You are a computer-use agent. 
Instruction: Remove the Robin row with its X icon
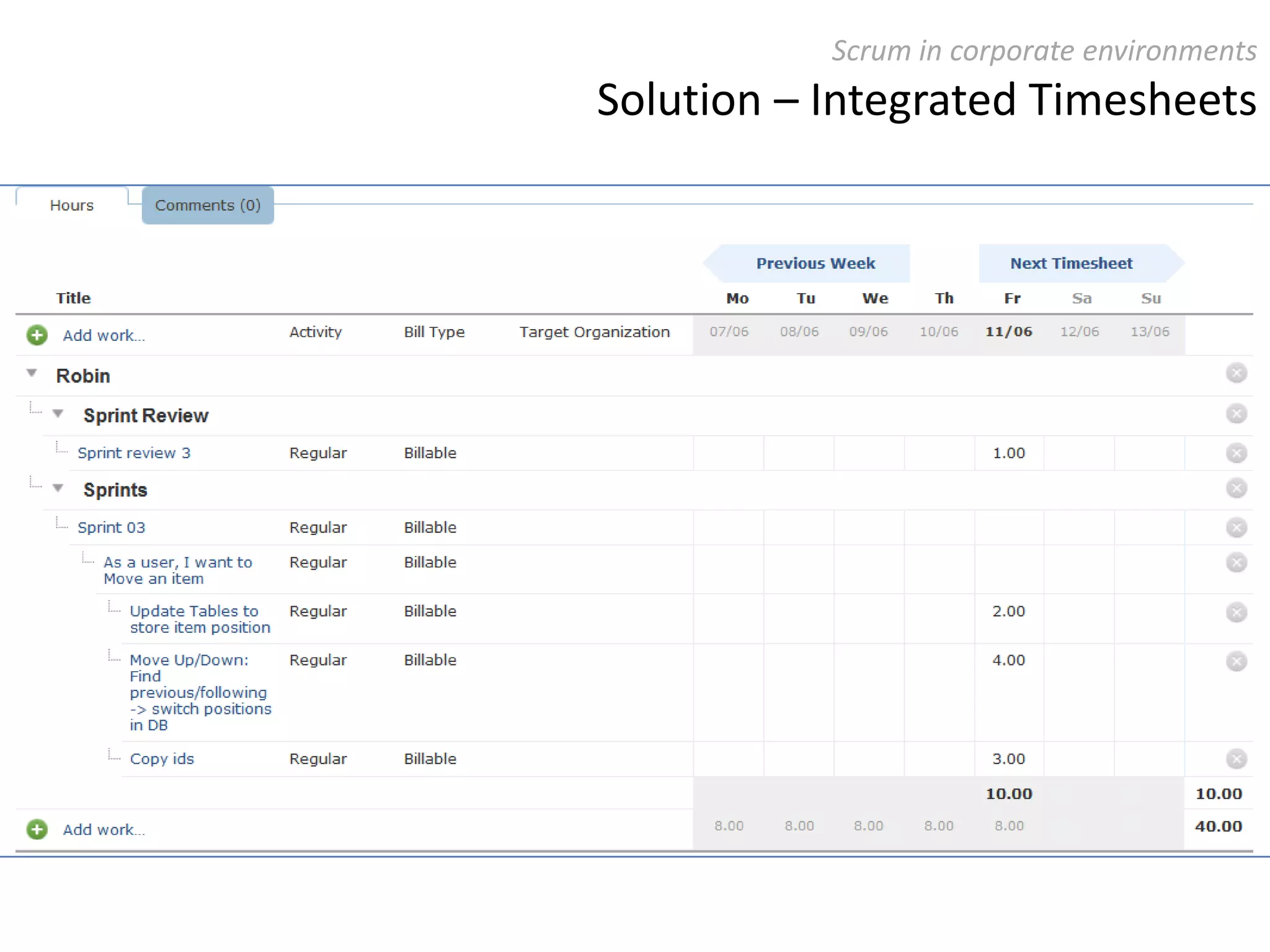tap(1236, 373)
